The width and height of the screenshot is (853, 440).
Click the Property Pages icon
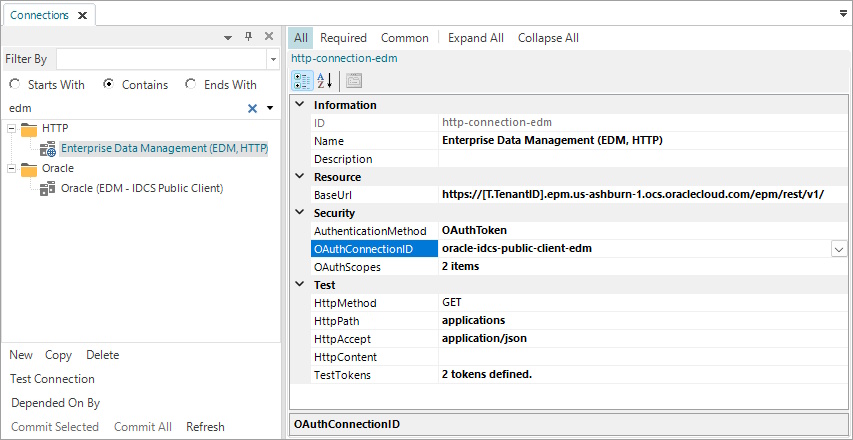(x=354, y=81)
